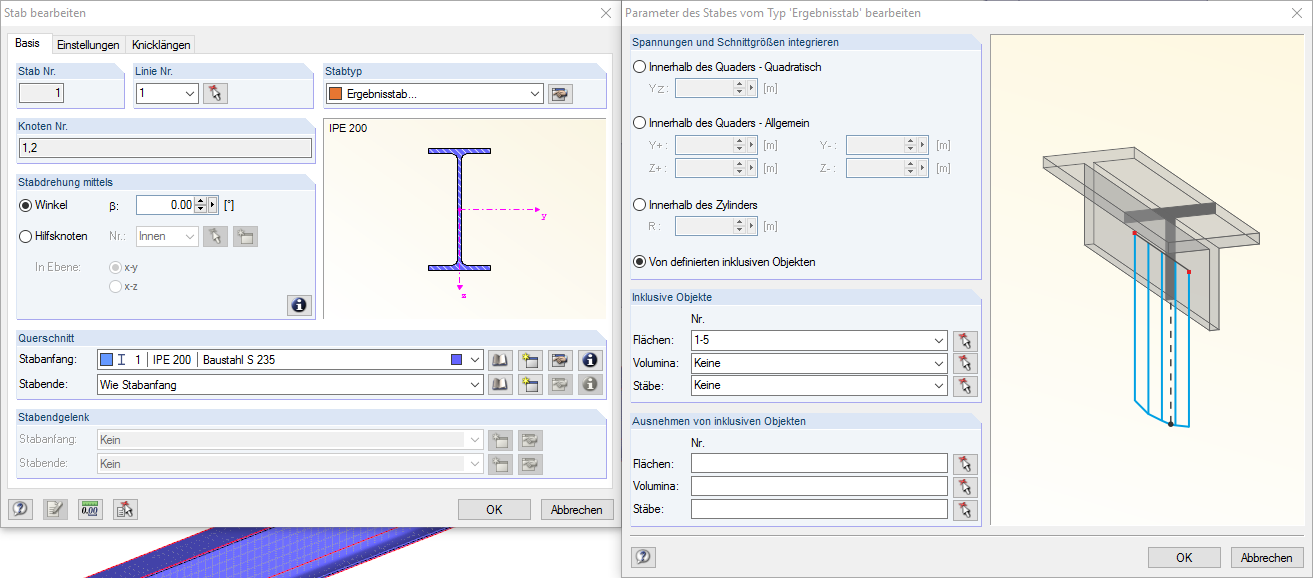Click Abbrechen in Parameter dialog
The height and width of the screenshot is (578, 1313).
coord(1267,558)
